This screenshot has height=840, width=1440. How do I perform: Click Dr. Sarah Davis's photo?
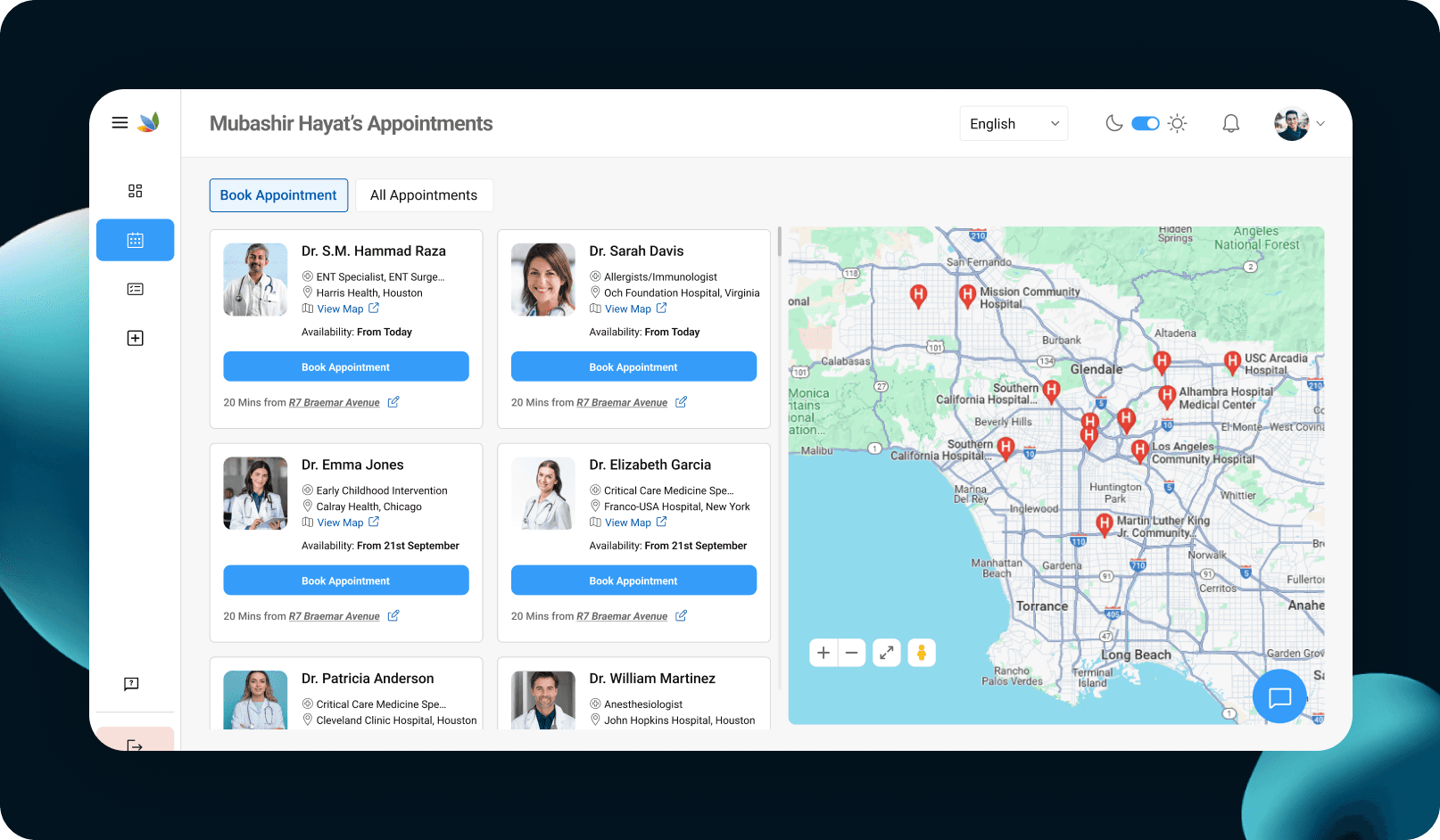(543, 280)
